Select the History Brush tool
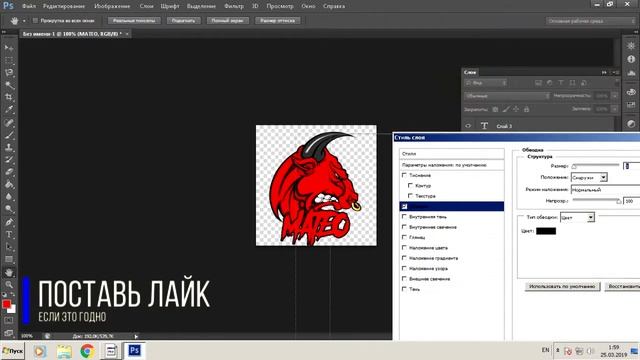 [x=9, y=160]
